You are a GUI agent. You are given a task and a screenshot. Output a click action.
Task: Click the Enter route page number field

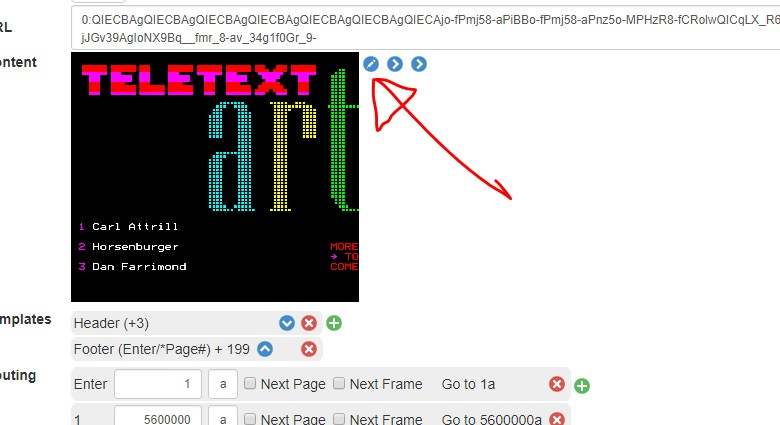click(x=158, y=384)
